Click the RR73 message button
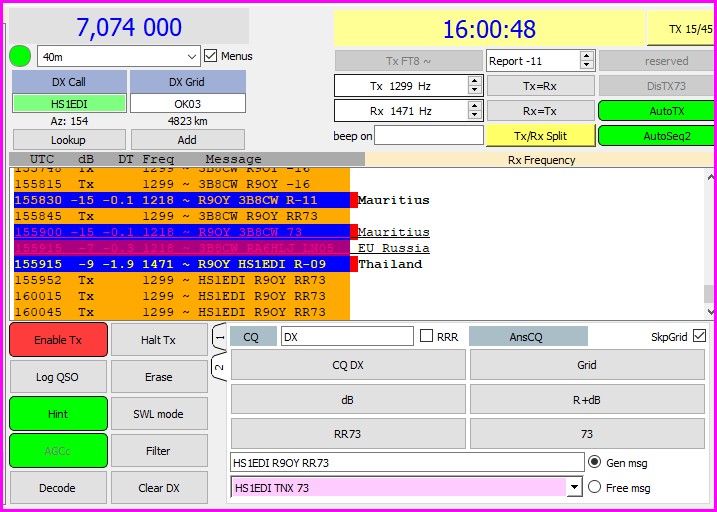 tap(348, 434)
